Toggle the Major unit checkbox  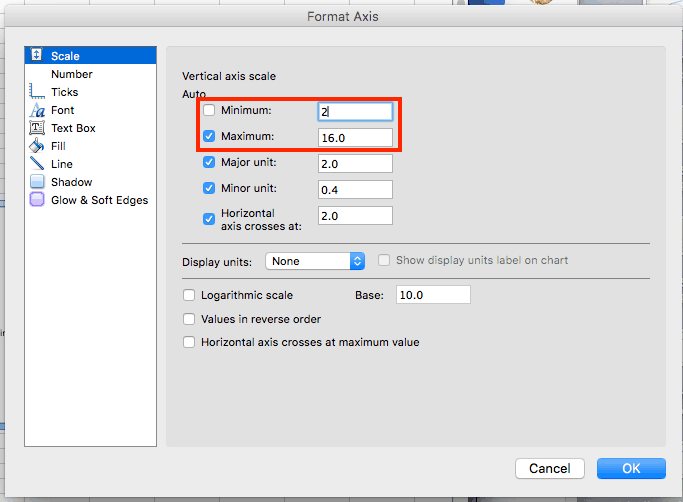point(209,162)
